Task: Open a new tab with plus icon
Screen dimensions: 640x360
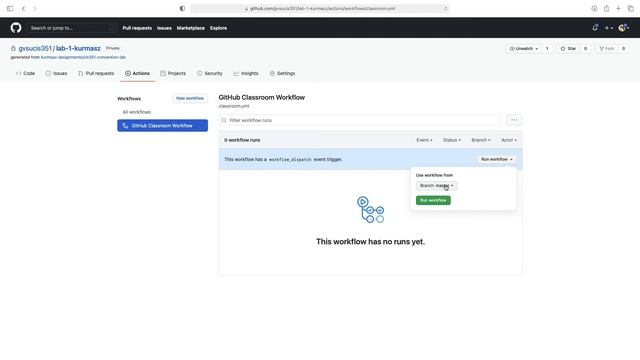Action: point(618,8)
